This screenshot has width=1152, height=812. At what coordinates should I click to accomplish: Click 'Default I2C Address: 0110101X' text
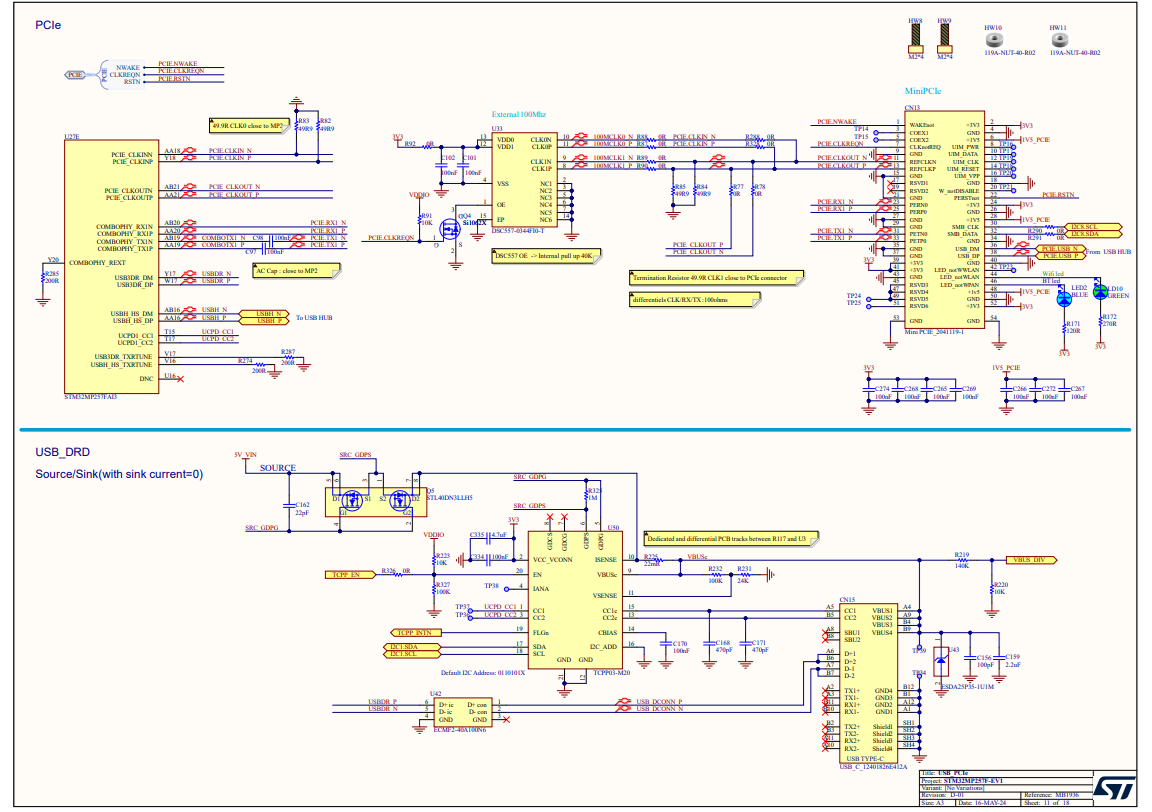click(483, 672)
